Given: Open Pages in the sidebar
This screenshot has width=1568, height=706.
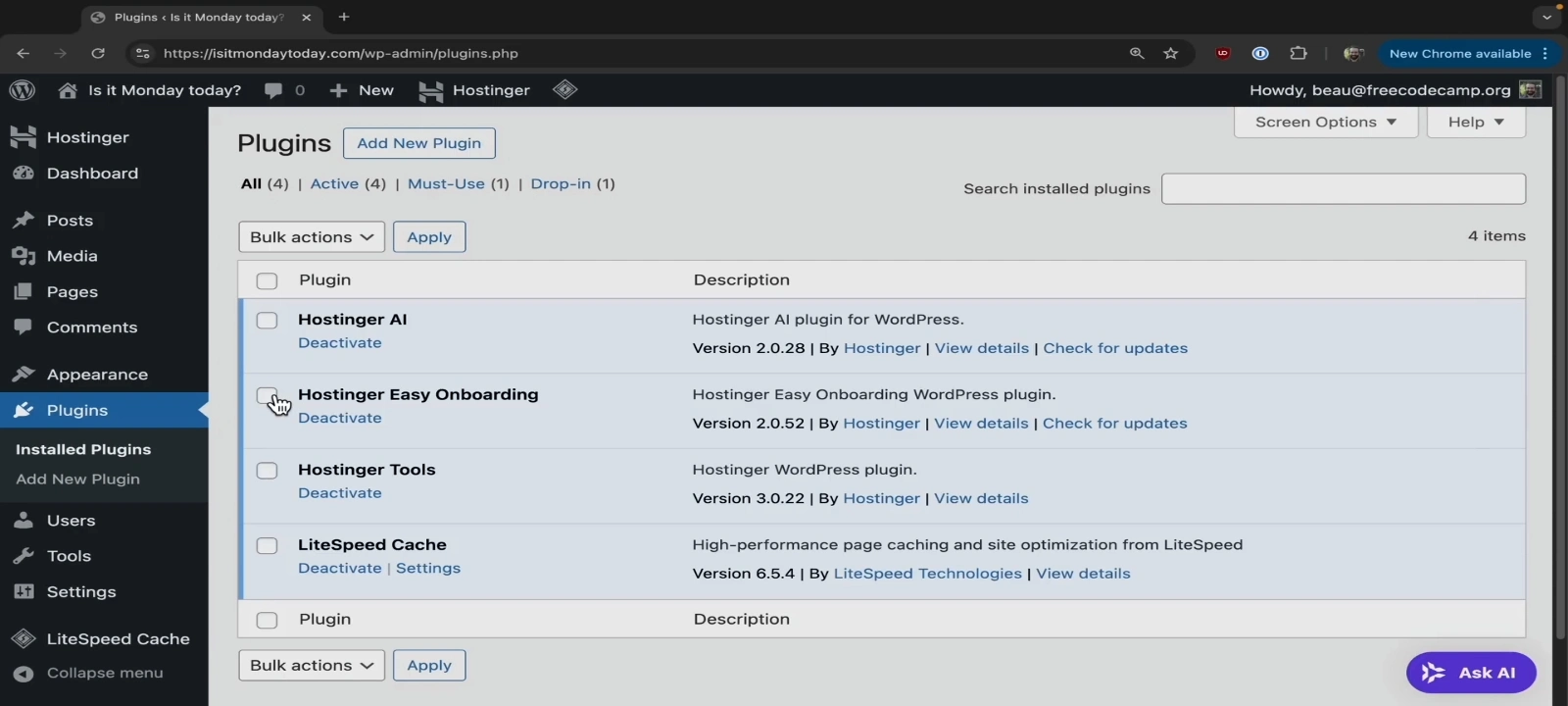Looking at the screenshot, I should pyautogui.click(x=104, y=292).
